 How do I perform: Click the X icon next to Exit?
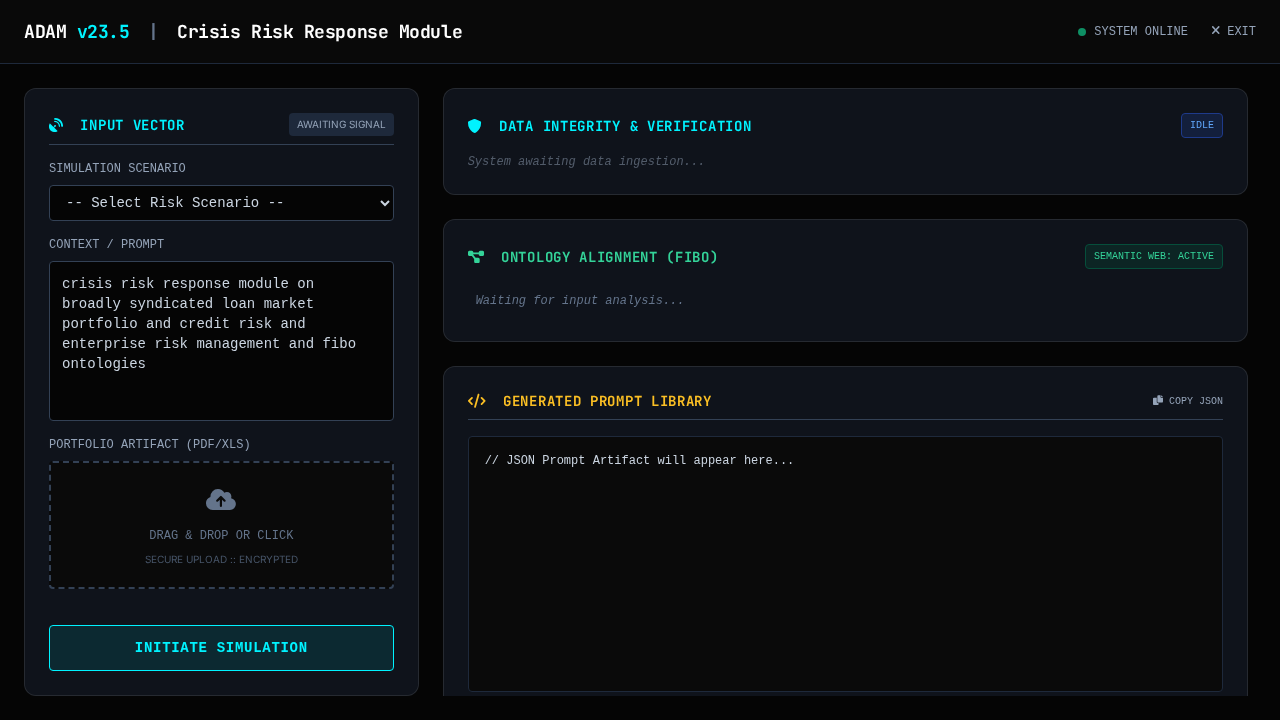pos(1216,31)
